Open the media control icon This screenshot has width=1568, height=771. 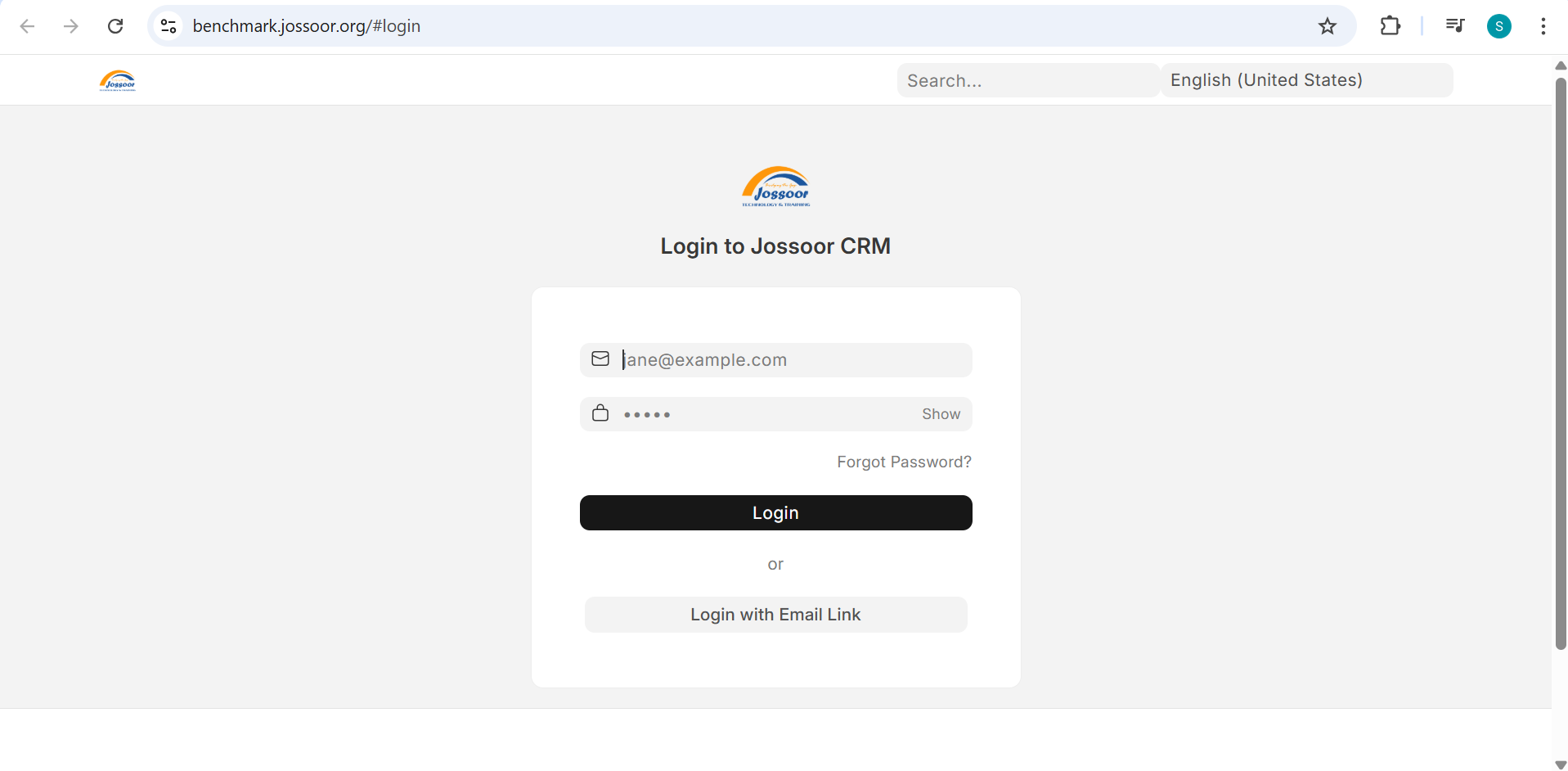coord(1454,26)
